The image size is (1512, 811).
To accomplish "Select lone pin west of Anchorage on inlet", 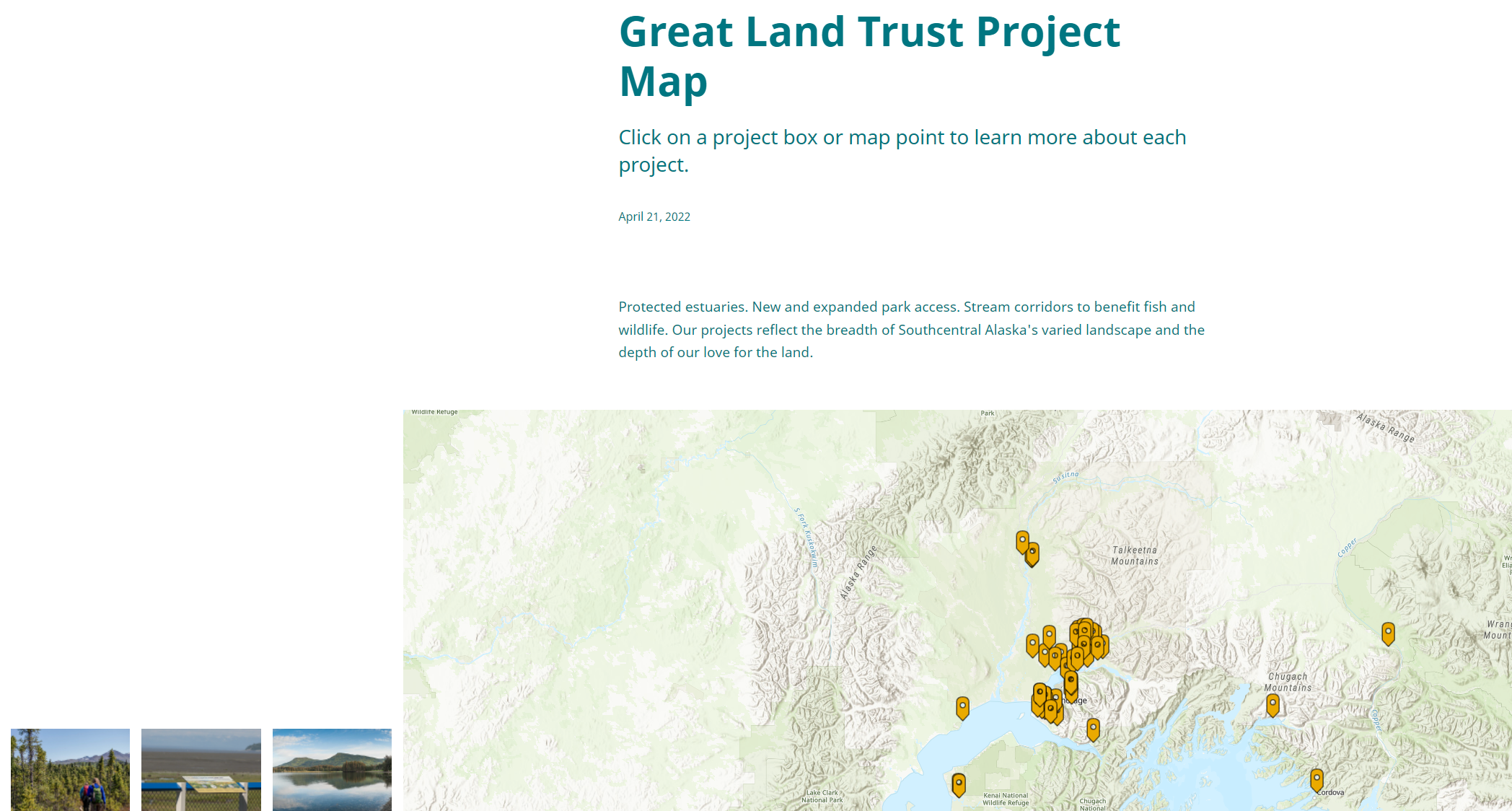I will tap(962, 707).
